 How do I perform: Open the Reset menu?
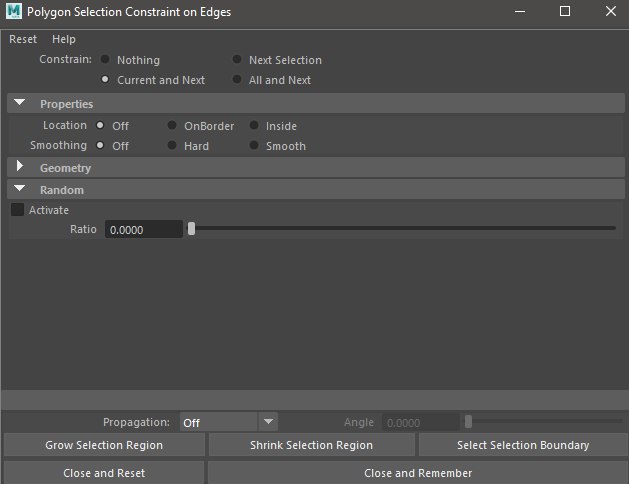pyautogui.click(x=23, y=39)
